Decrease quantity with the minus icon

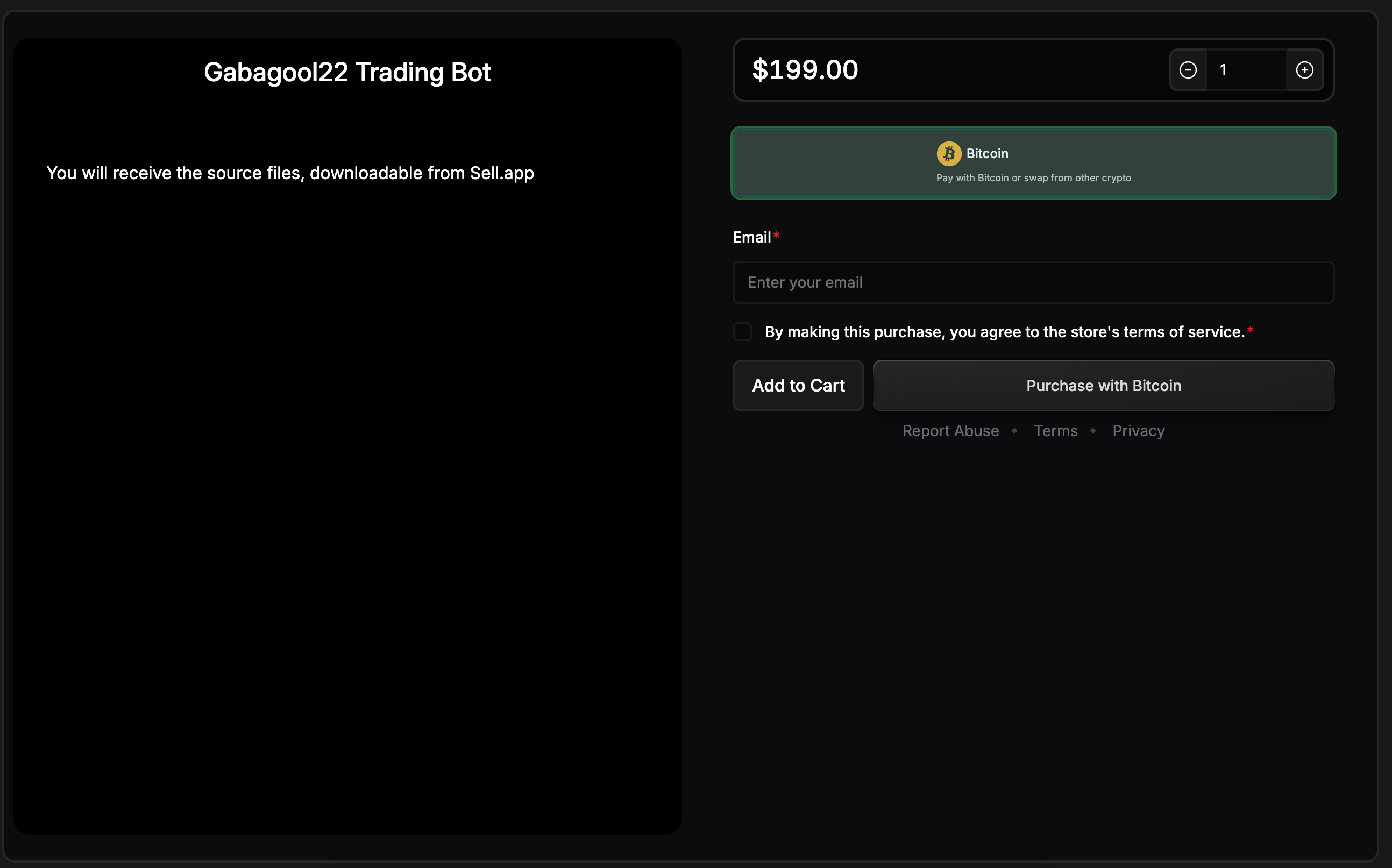pyautogui.click(x=1188, y=70)
